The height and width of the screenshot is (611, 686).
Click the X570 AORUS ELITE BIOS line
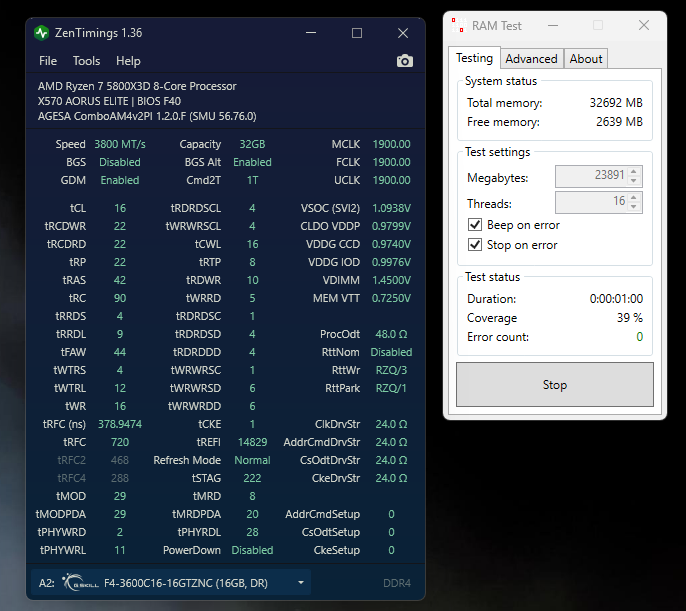(x=109, y=101)
